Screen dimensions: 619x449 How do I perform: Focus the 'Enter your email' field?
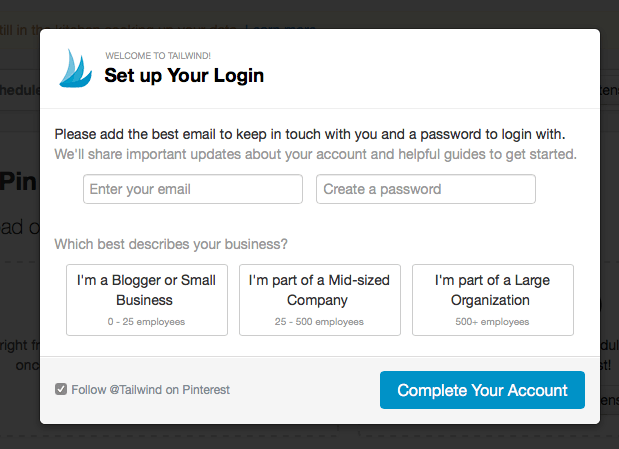pyautogui.click(x=193, y=189)
